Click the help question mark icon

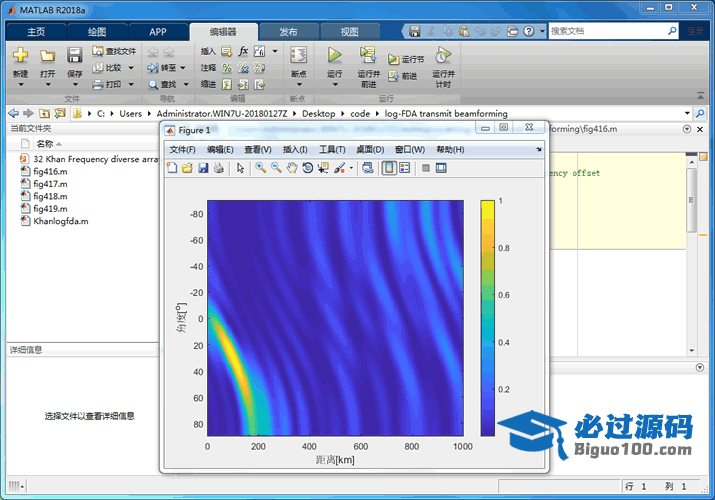pos(528,31)
